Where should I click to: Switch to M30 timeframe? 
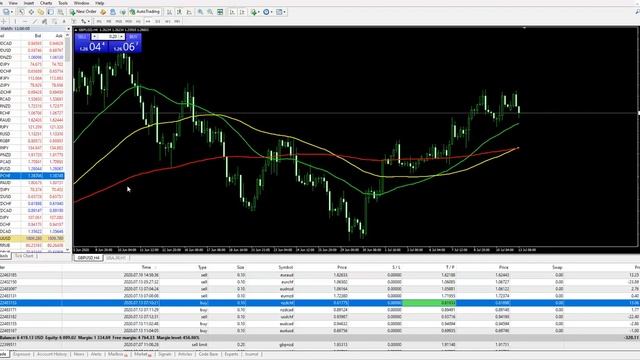pyautogui.click(x=128, y=21)
